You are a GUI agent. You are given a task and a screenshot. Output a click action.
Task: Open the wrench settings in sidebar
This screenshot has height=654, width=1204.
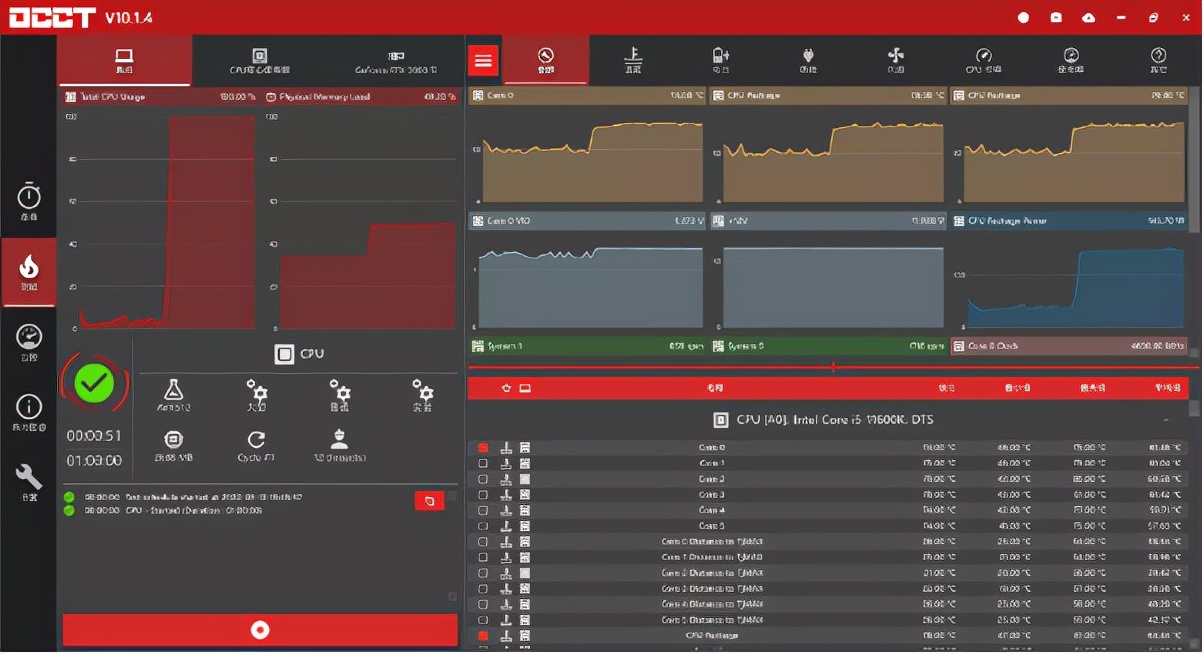tap(28, 481)
